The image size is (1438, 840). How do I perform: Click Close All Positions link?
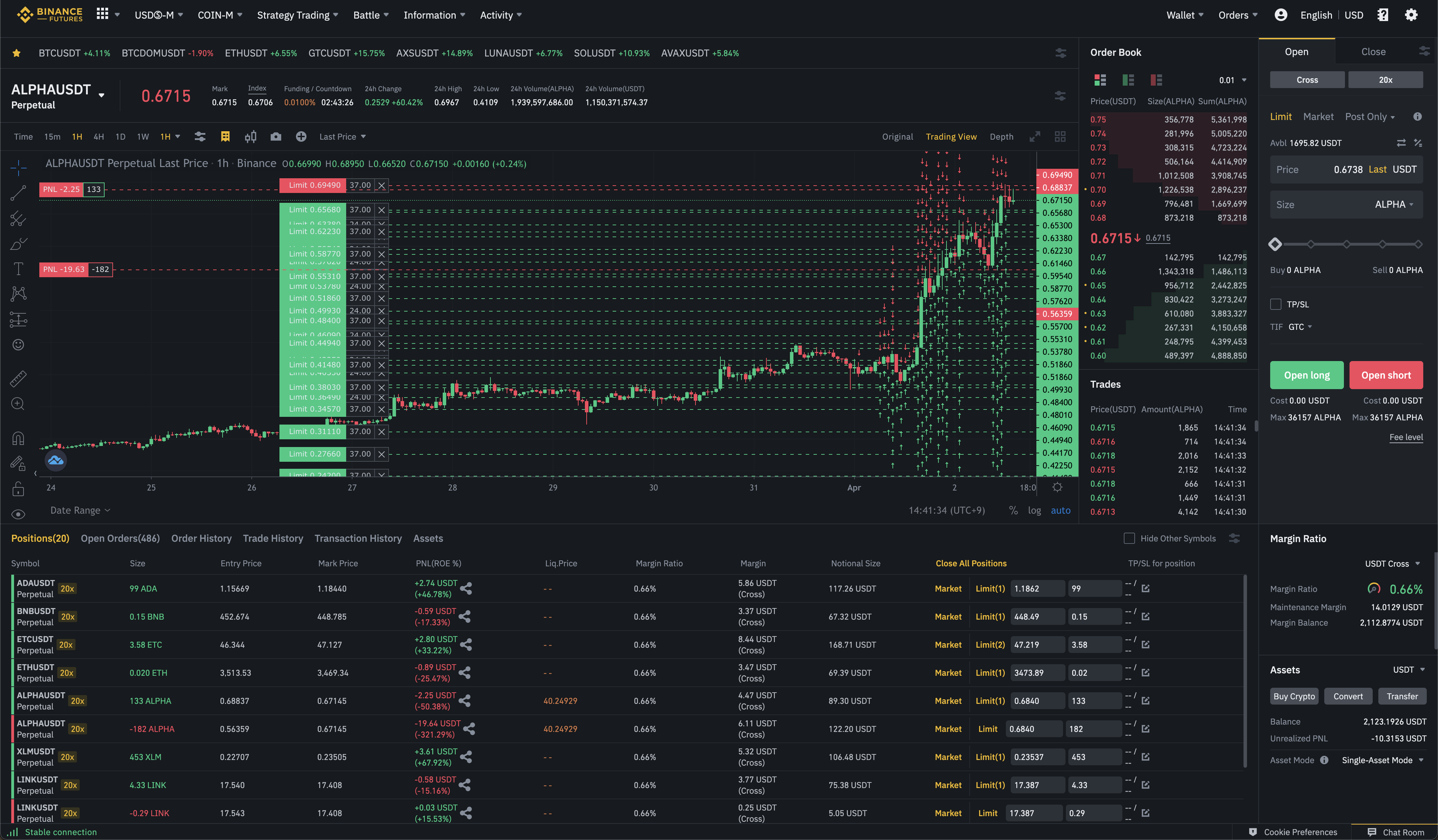[x=971, y=564]
